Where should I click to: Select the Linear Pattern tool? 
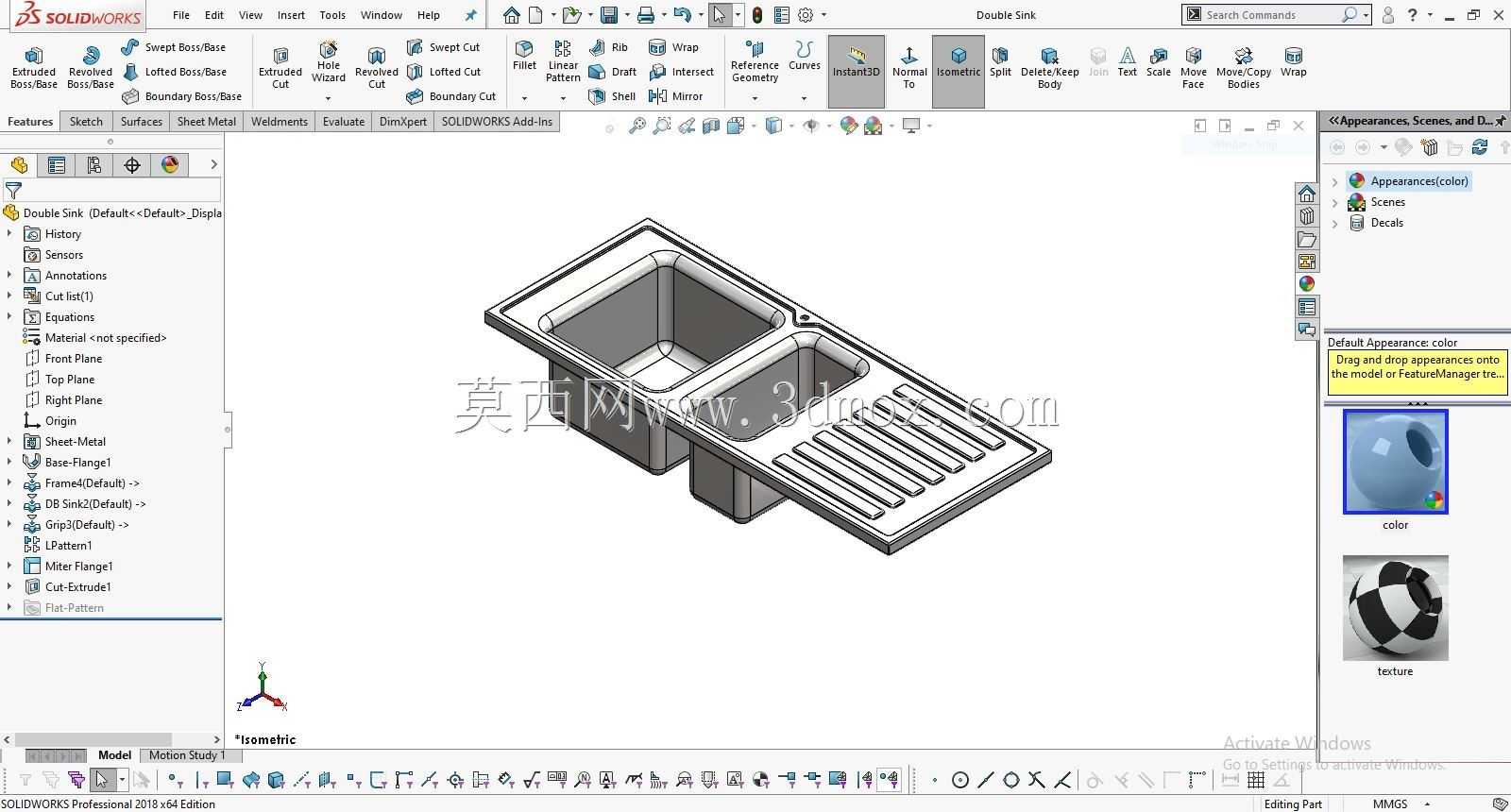(563, 61)
